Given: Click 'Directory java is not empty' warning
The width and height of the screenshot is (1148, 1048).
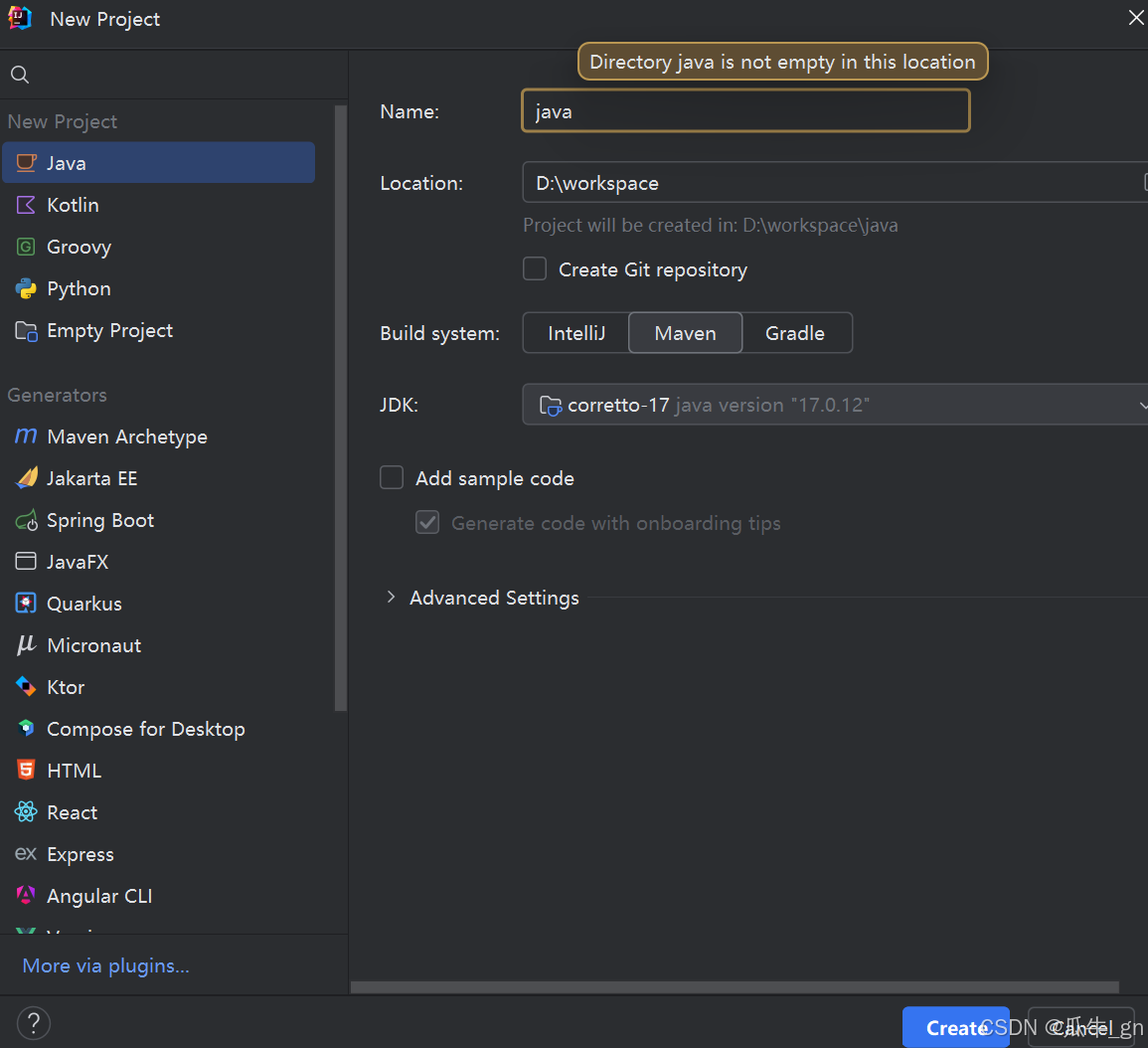Looking at the screenshot, I should 782,62.
